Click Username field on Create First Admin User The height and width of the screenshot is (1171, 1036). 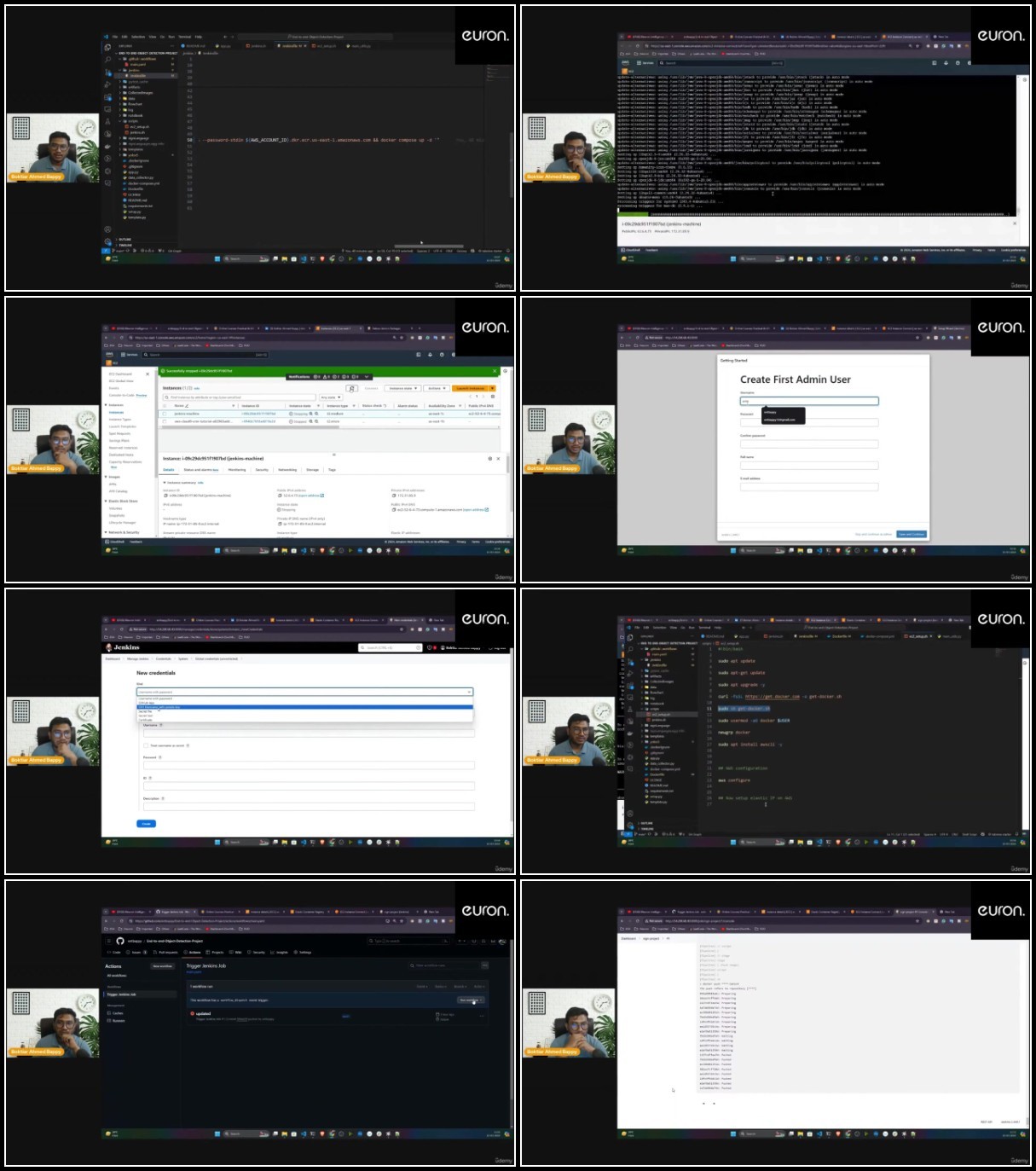pos(809,401)
